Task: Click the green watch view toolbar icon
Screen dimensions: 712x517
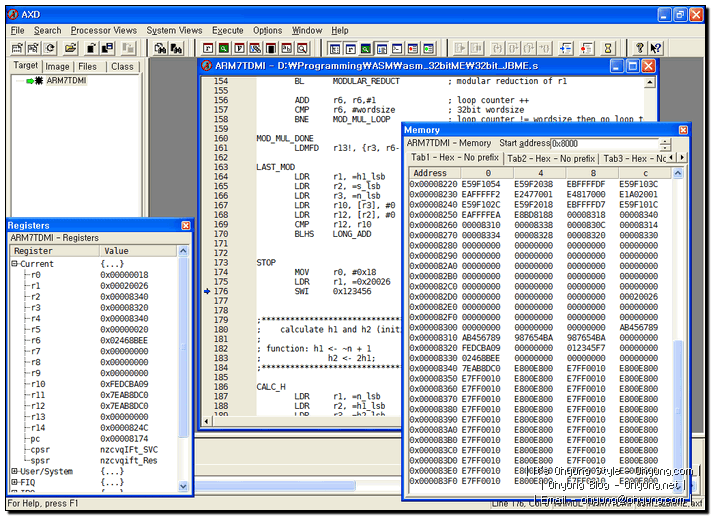Action: [x=226, y=48]
